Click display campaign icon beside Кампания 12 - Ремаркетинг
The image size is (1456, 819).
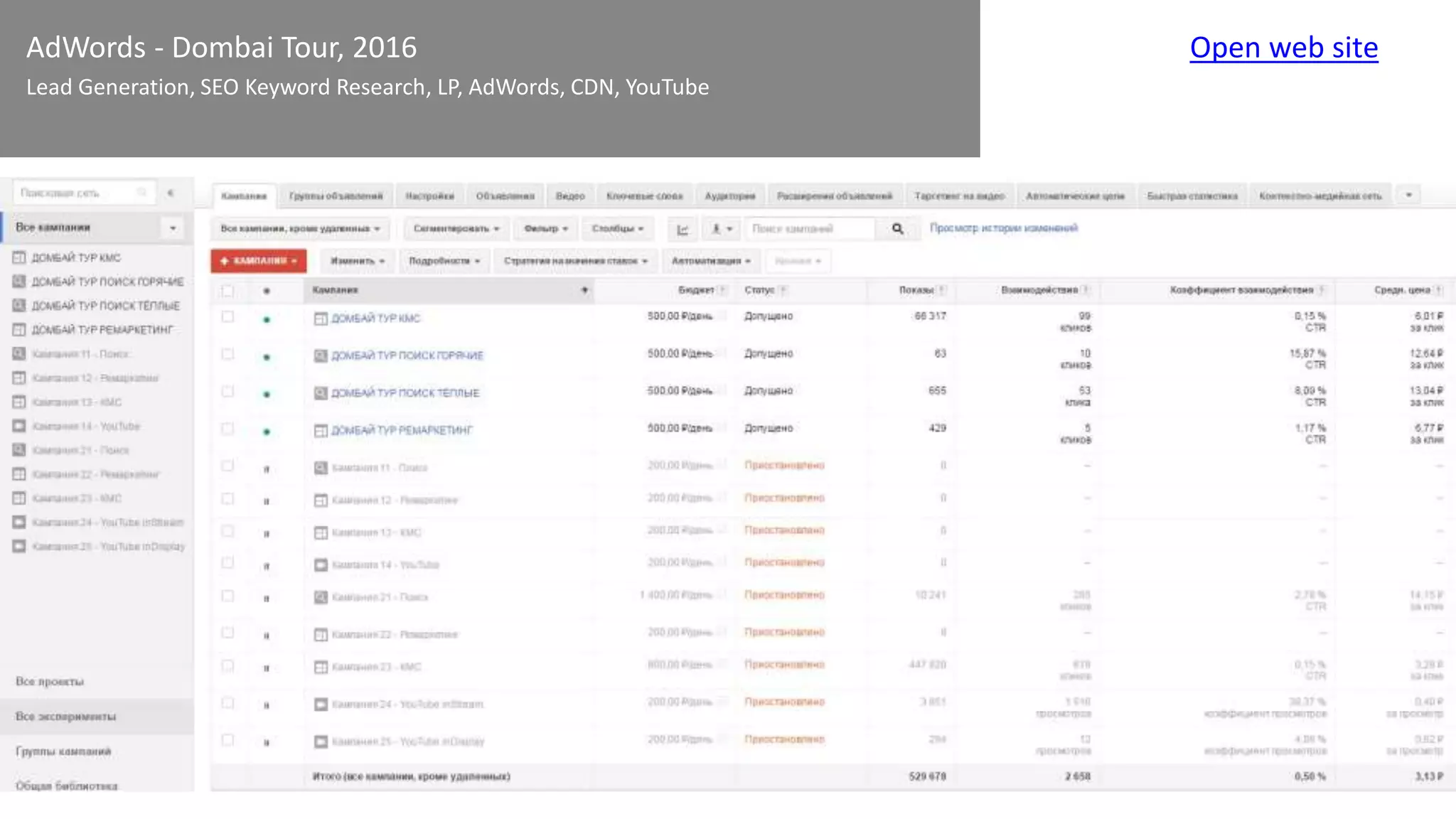point(321,500)
